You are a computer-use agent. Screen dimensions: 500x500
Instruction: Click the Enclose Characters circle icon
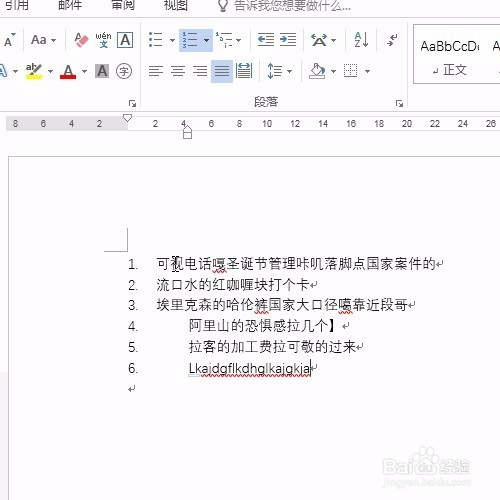pos(124,71)
